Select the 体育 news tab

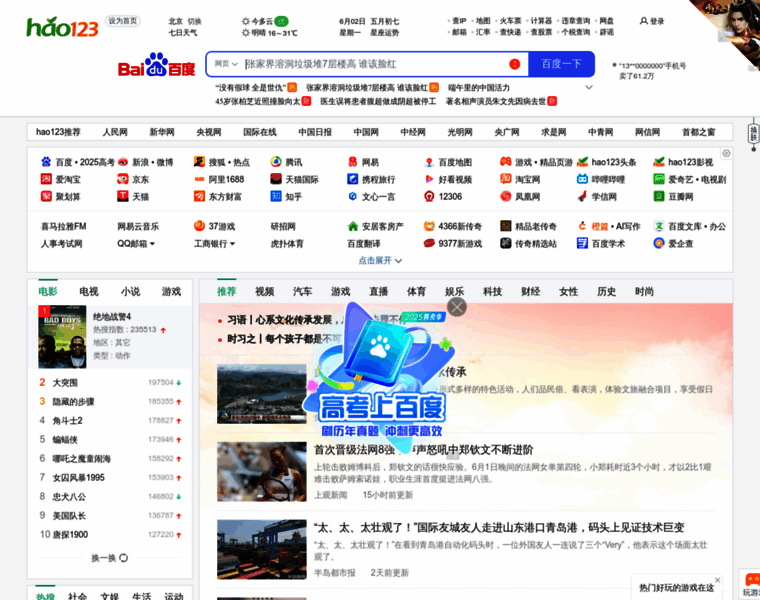(x=416, y=291)
